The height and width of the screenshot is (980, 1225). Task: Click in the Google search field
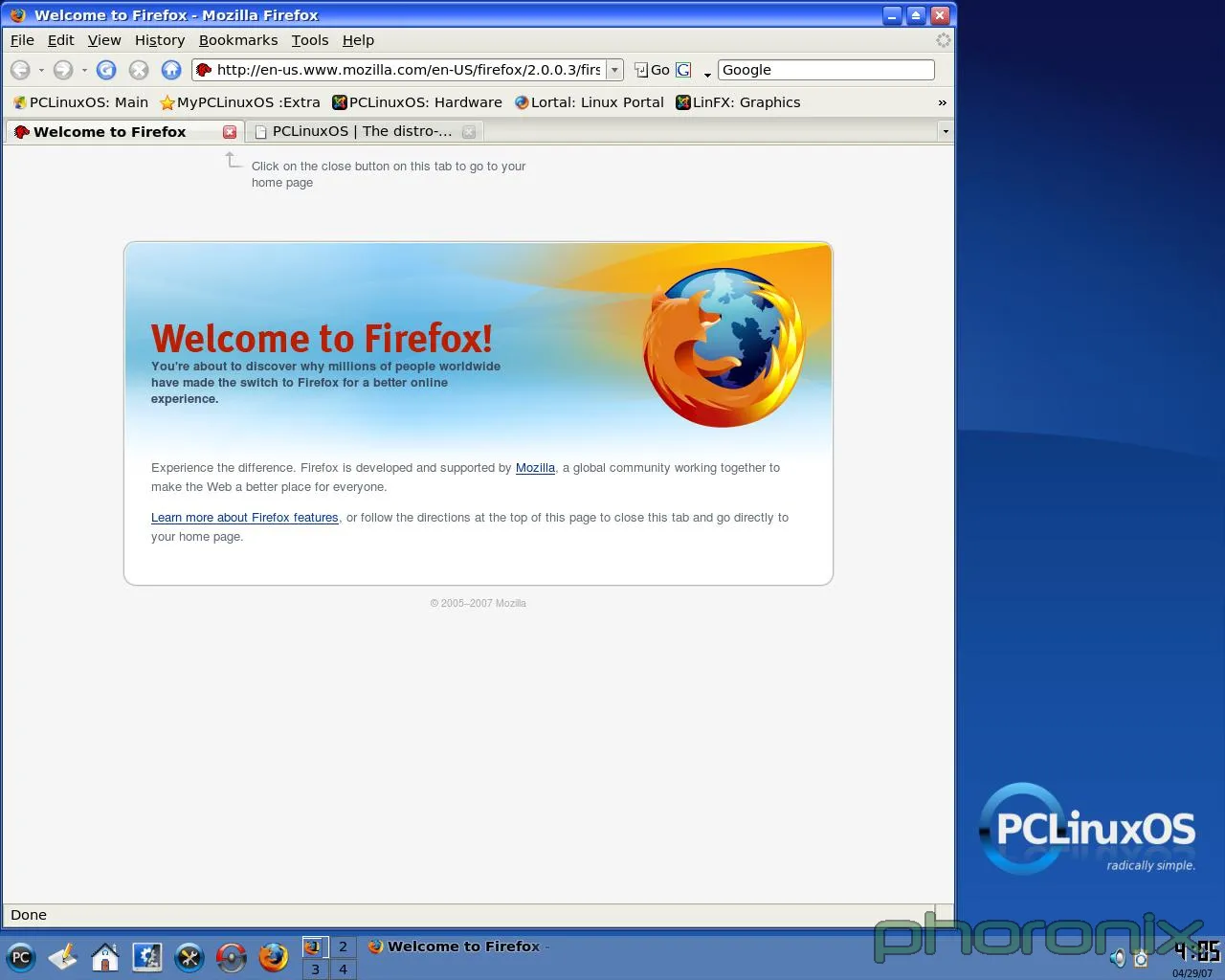[x=826, y=70]
